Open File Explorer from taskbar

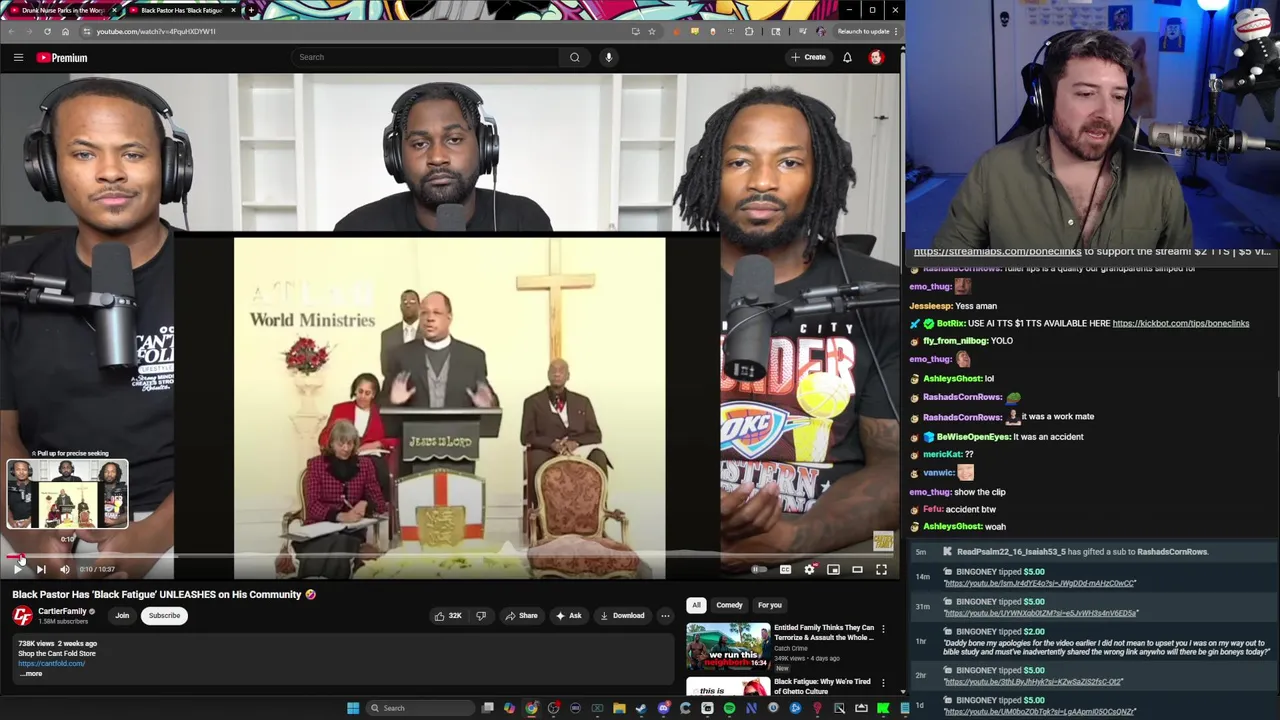[619, 708]
